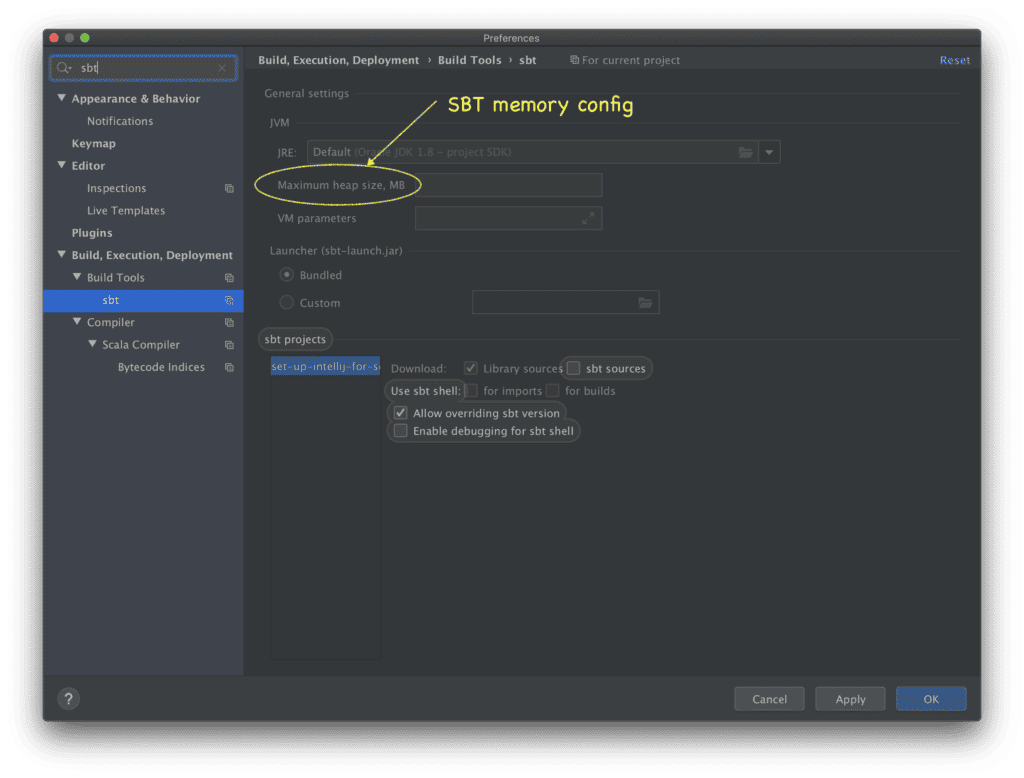Open Notifications settings page
The width and height of the screenshot is (1024, 778).
[x=120, y=121]
